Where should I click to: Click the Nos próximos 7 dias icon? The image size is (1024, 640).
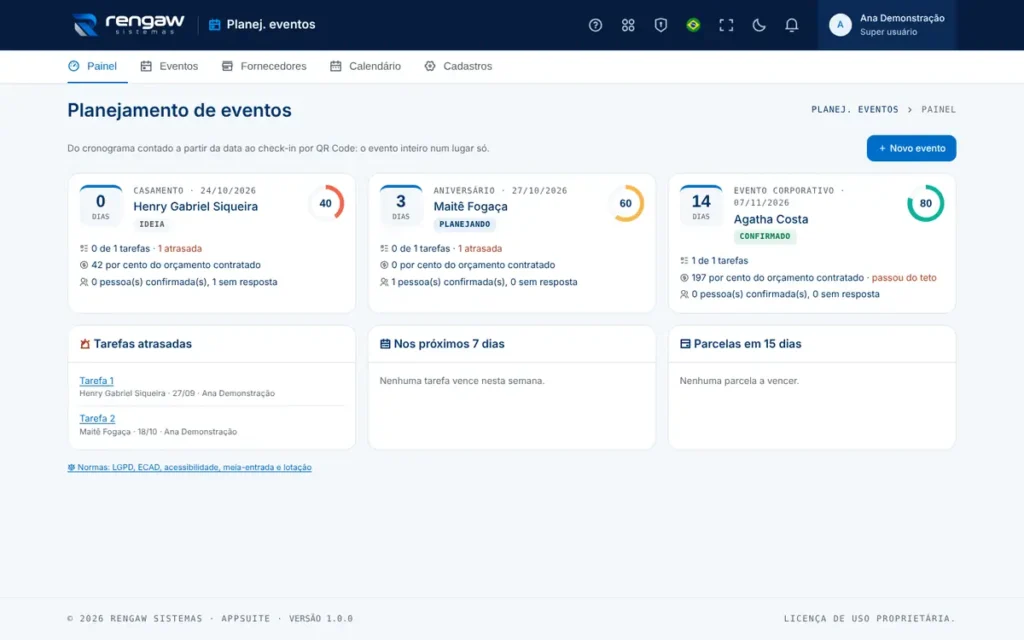tap(385, 344)
